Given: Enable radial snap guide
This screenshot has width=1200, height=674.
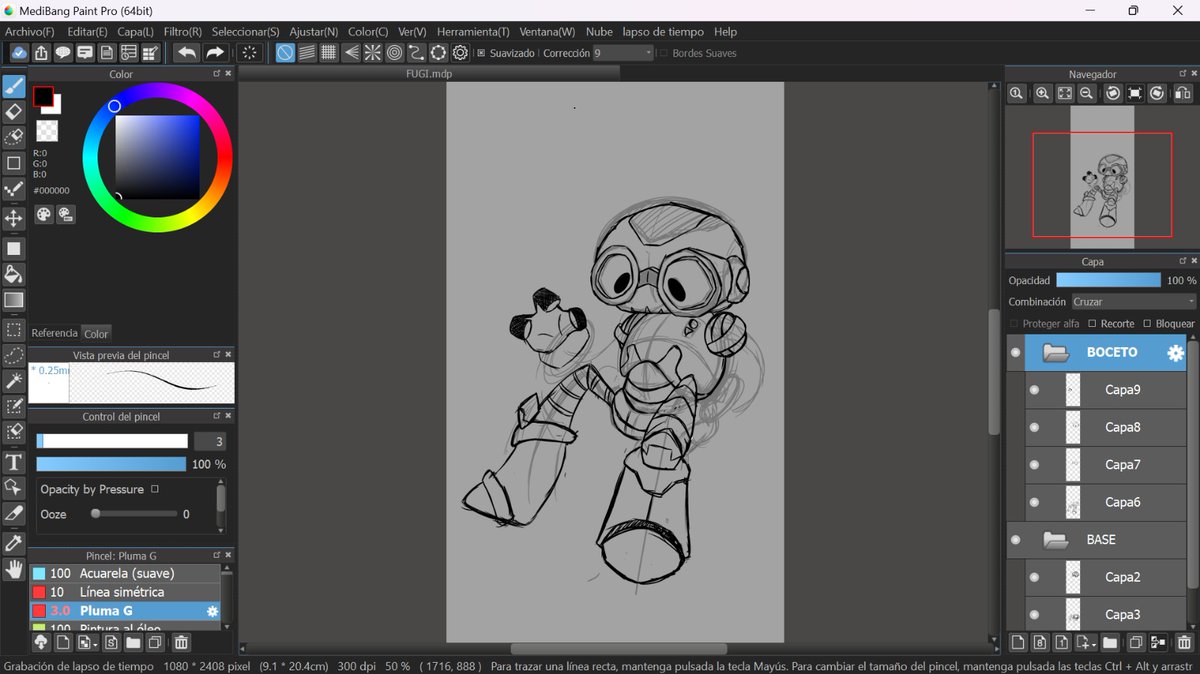Looking at the screenshot, I should (373, 53).
